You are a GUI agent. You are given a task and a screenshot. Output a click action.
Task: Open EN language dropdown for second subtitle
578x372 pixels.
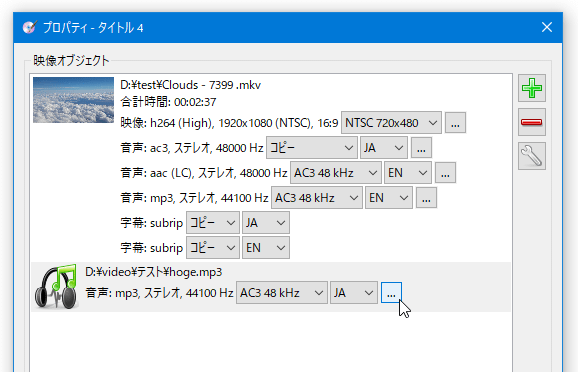(265, 248)
